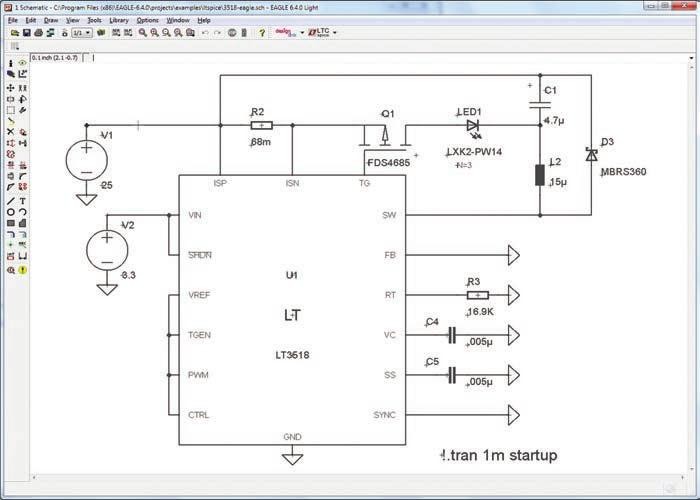This screenshot has width=700, height=500.
Task: Select the Circle drawing tool
Action: 11,212
